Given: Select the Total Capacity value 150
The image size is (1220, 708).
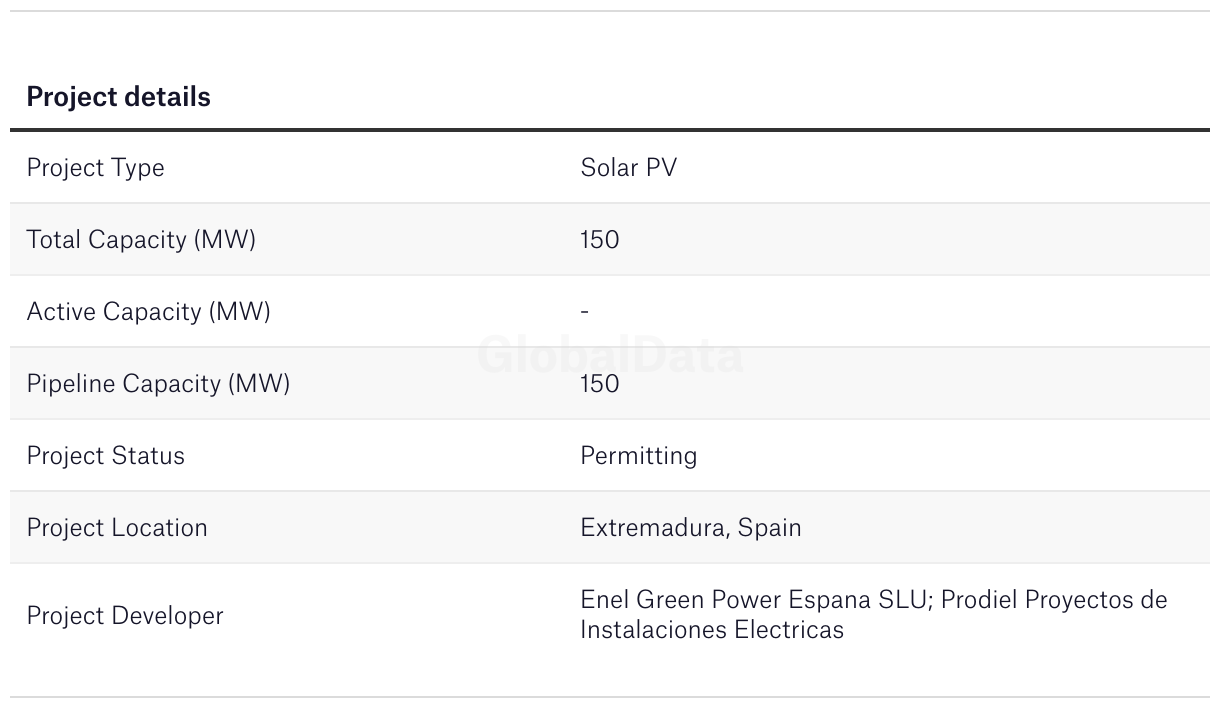Looking at the screenshot, I should 599,240.
